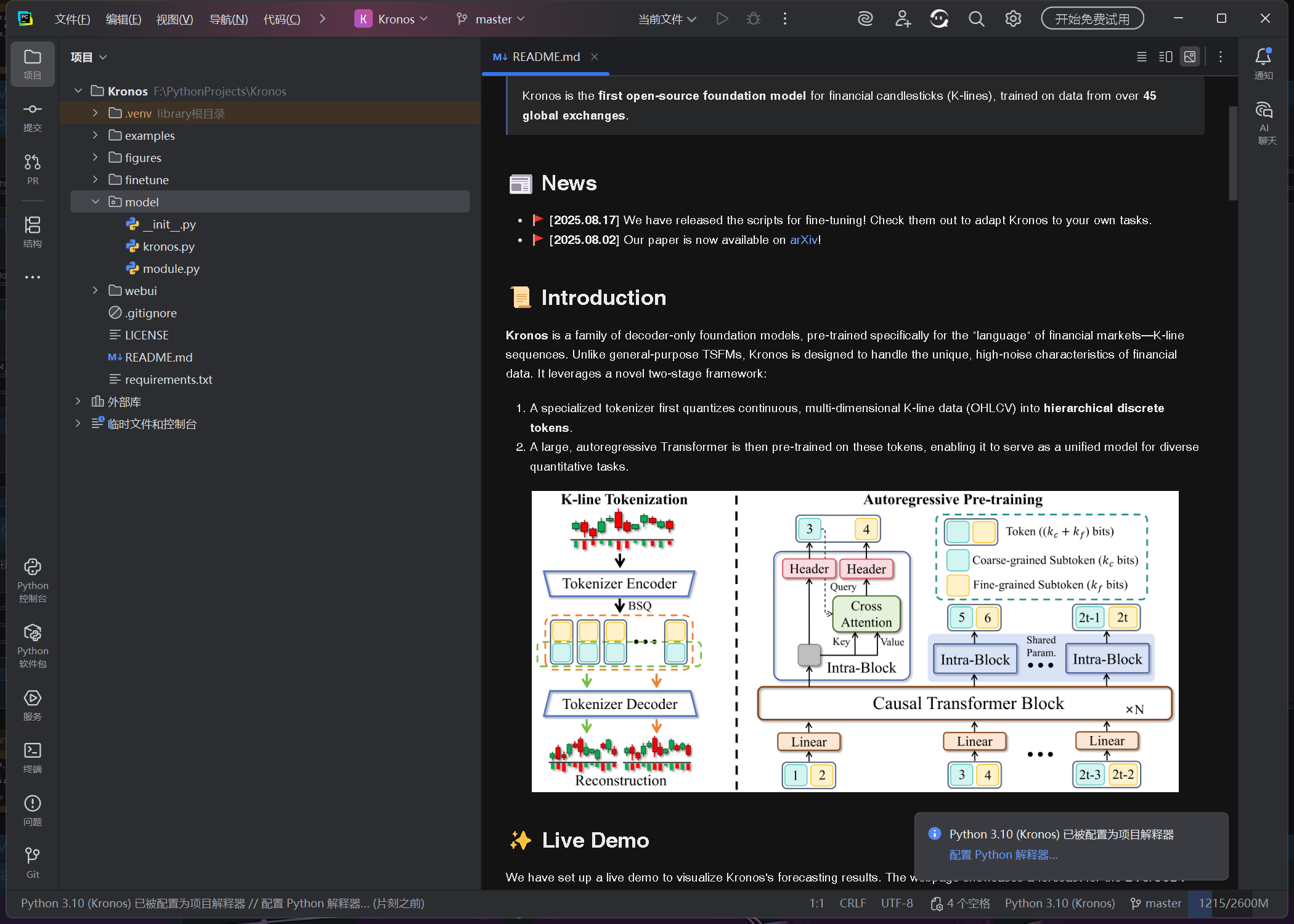Expand scratches and consoles (临时文件和控制台)
The width and height of the screenshot is (1294, 924).
coord(78,423)
